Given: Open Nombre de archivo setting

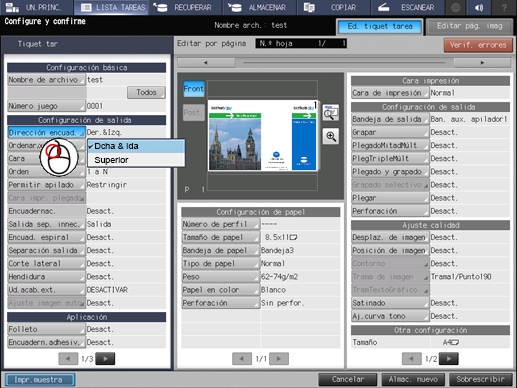Looking at the screenshot, I should click(46, 80).
